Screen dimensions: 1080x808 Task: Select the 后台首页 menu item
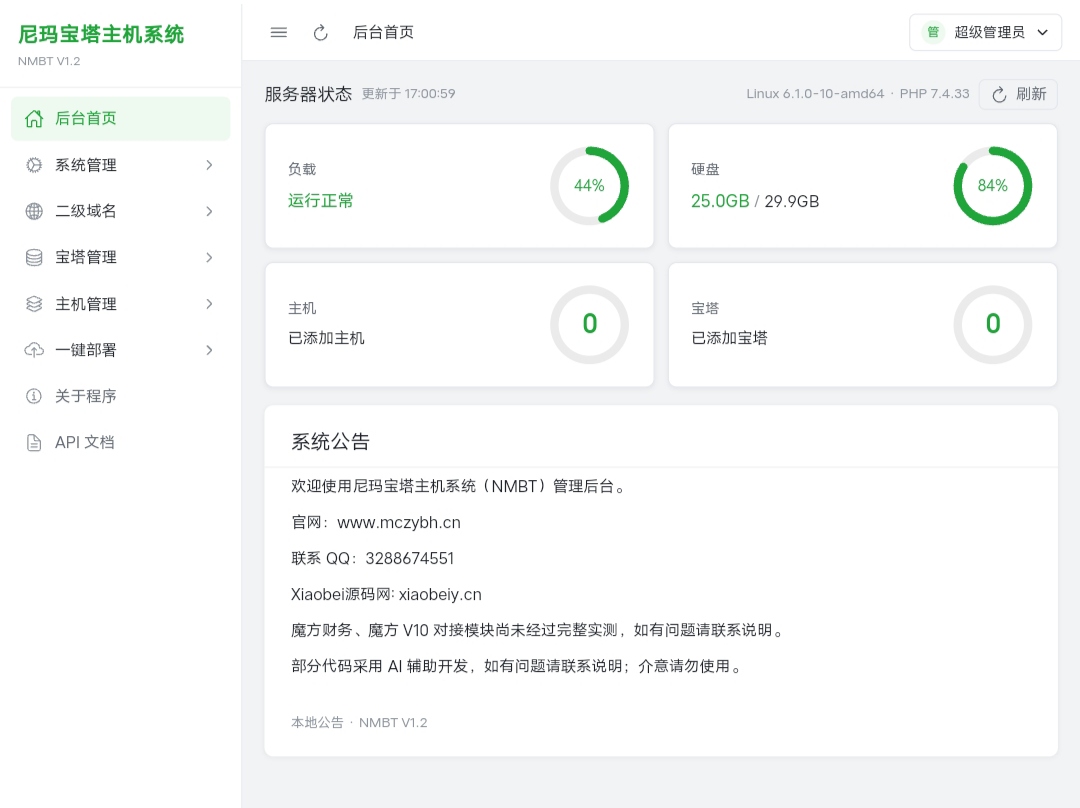[121, 118]
